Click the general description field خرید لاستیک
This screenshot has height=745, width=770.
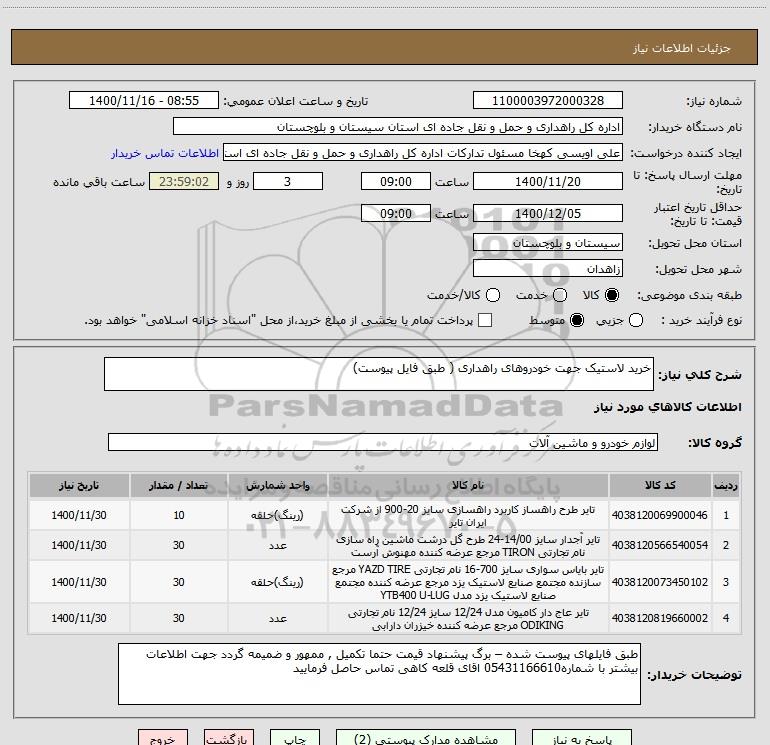coord(379,374)
